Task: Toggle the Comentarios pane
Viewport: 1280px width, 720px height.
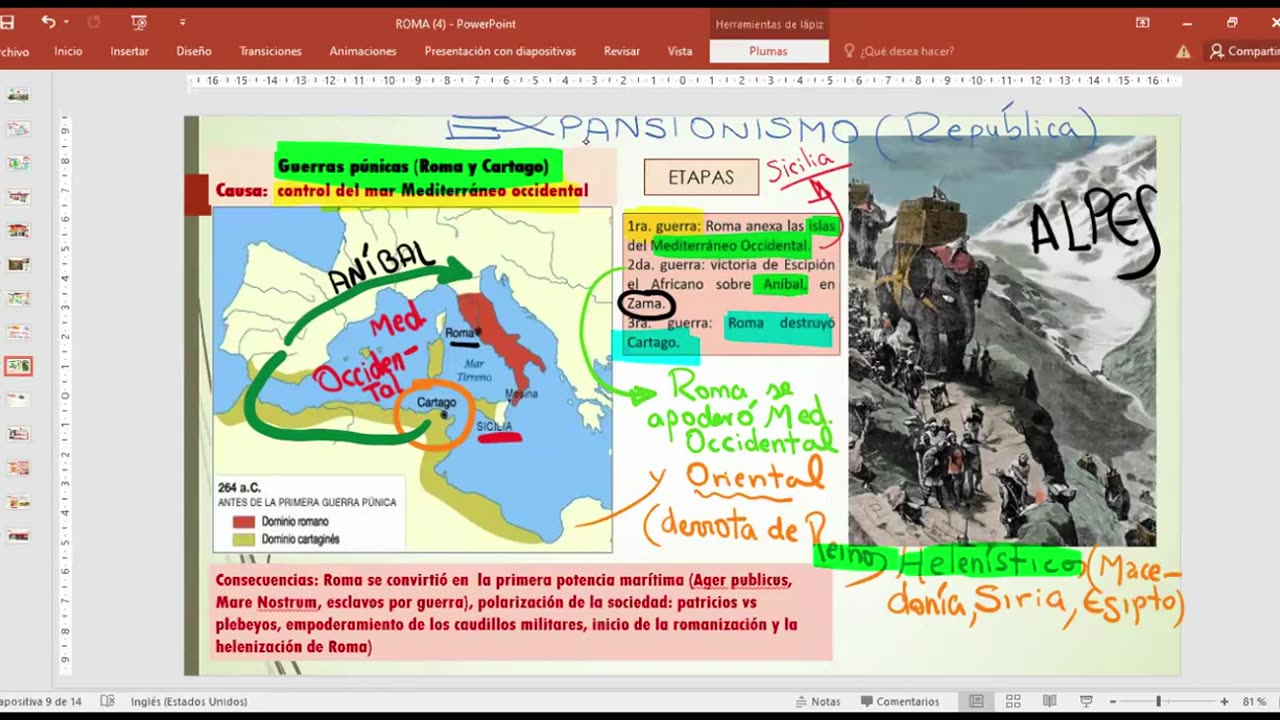Action: (900, 701)
